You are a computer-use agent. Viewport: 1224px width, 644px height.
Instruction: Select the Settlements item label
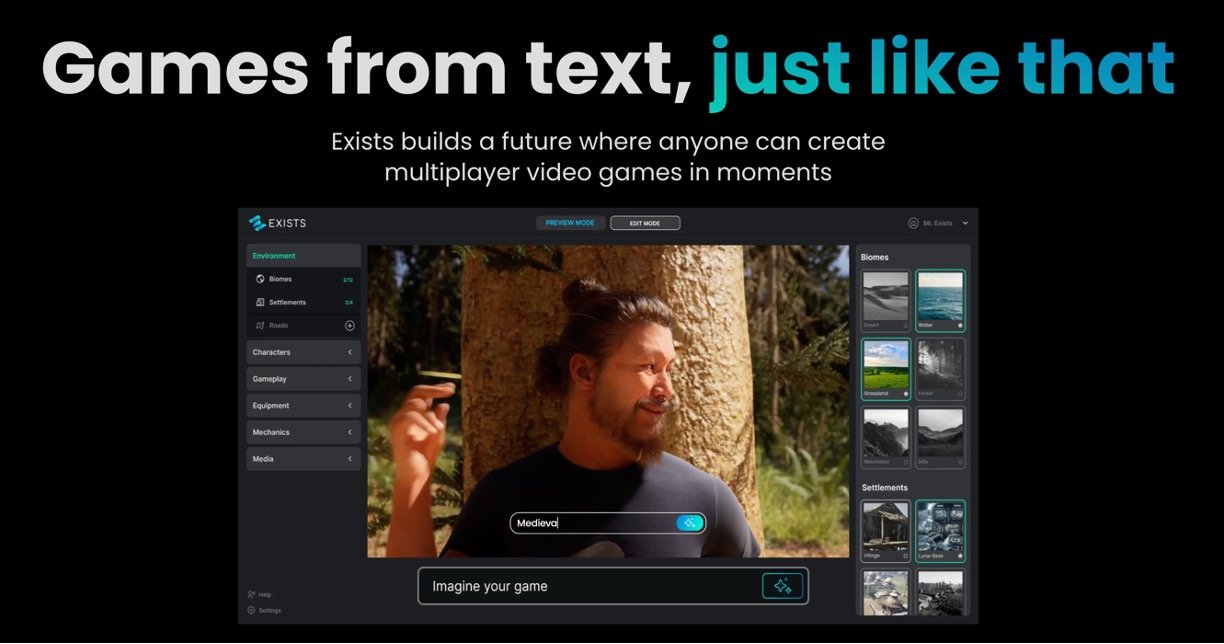tap(287, 302)
